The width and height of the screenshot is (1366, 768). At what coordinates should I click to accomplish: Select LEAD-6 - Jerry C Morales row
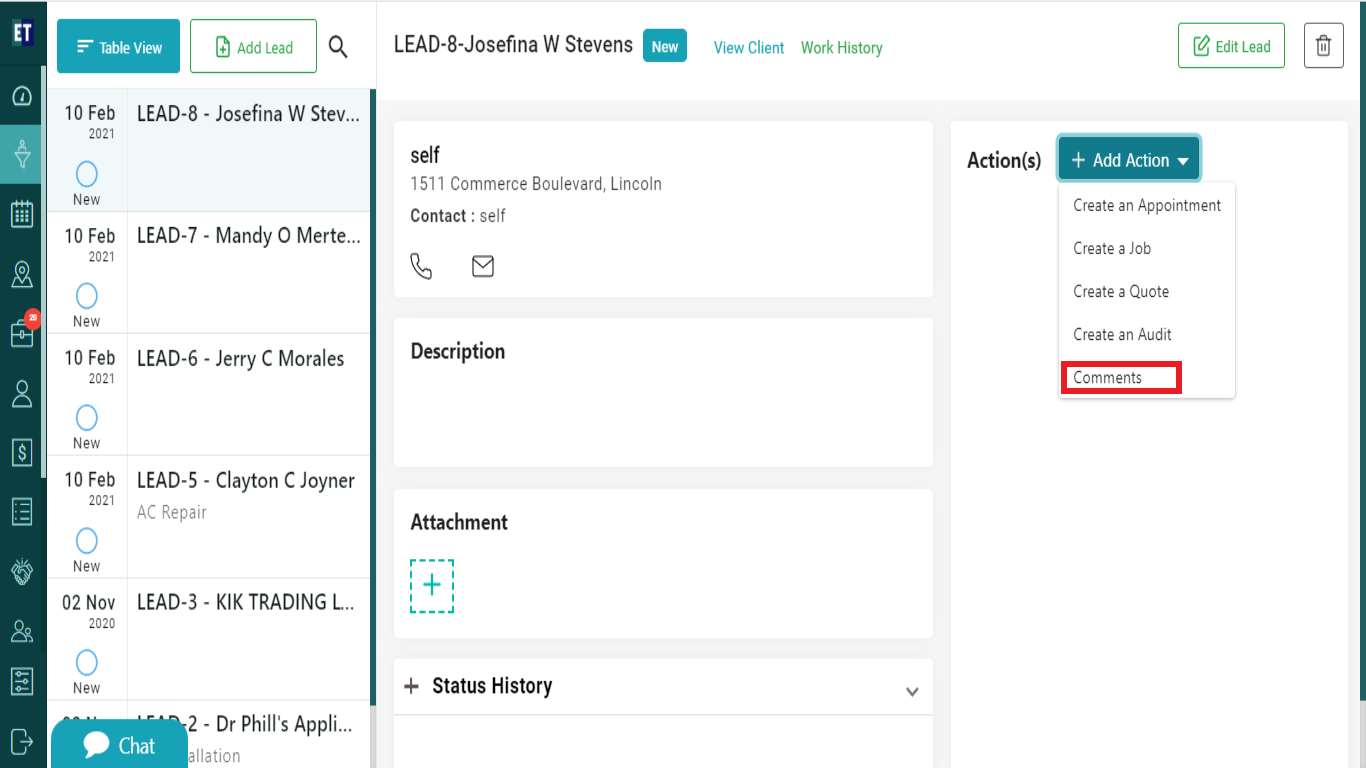209,394
